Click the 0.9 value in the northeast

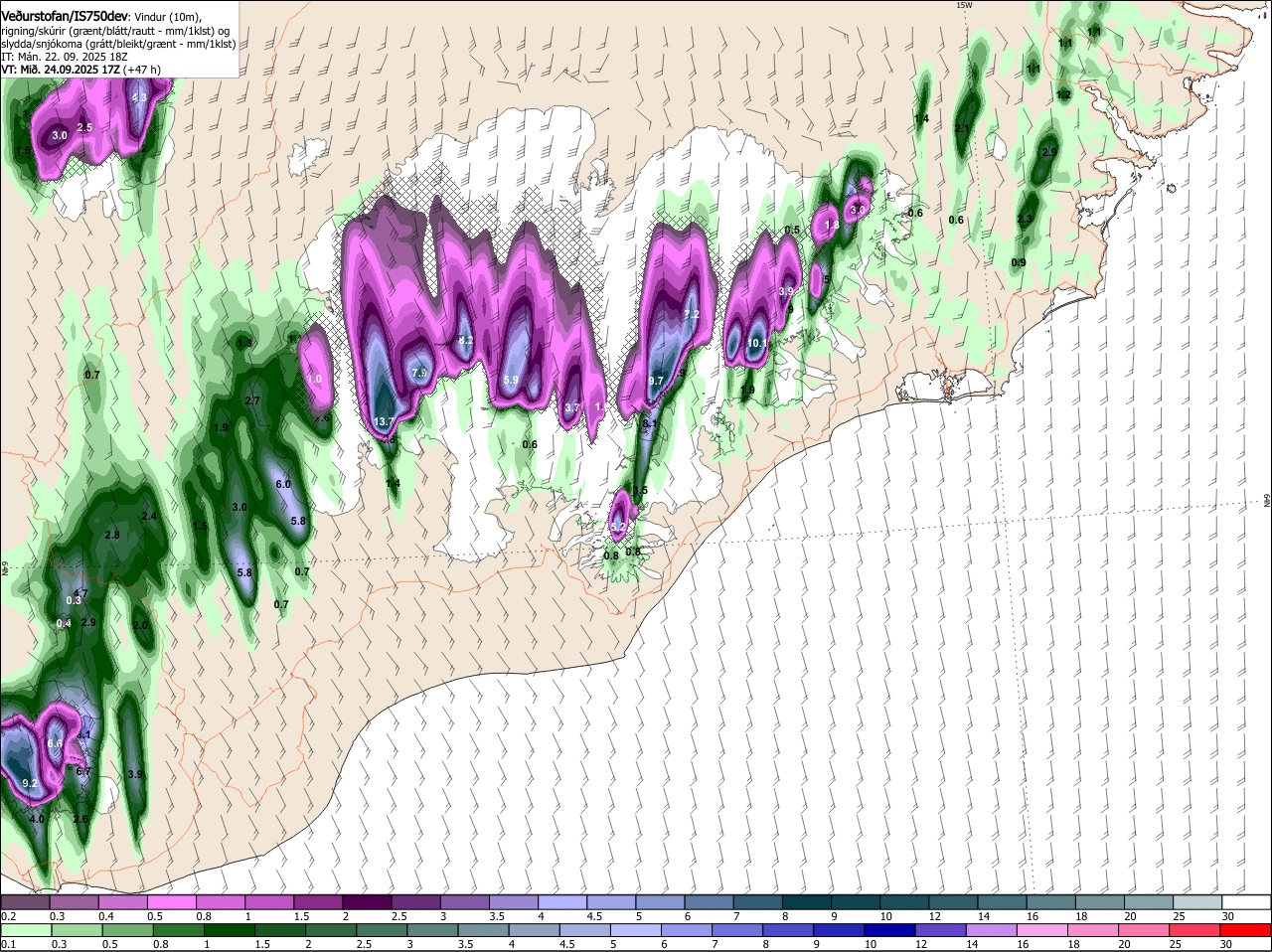[x=1019, y=263]
